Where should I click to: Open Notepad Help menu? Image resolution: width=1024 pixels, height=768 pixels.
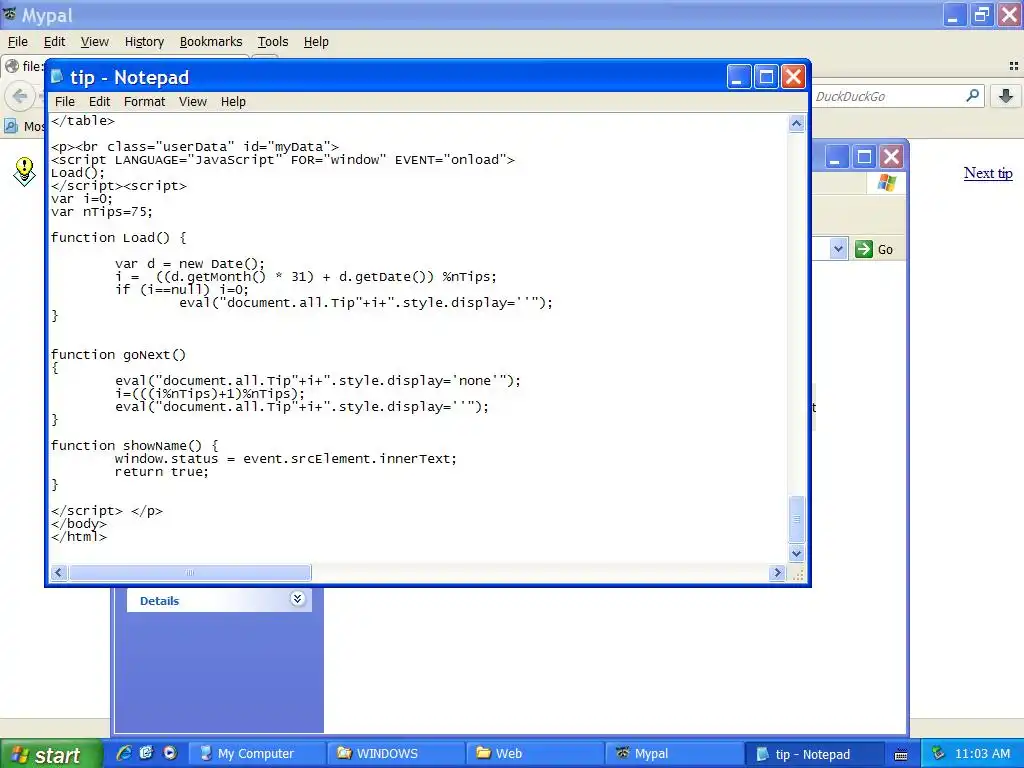click(x=233, y=102)
